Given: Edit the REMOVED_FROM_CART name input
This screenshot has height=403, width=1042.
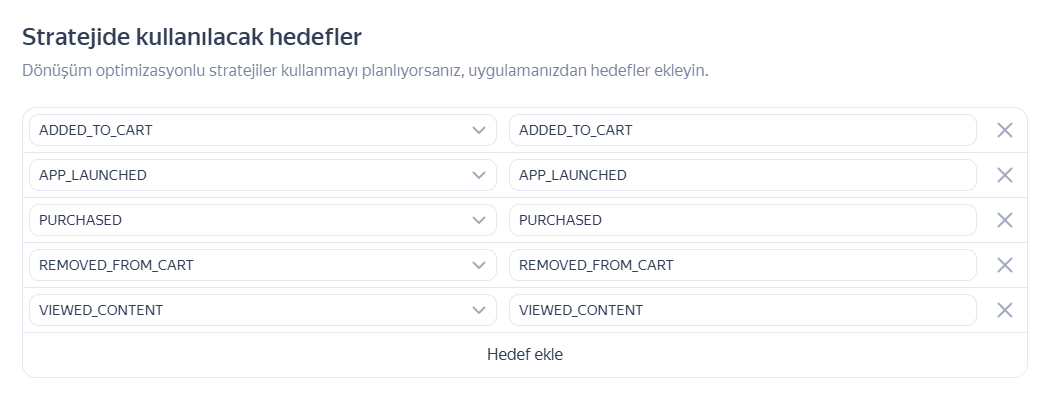Looking at the screenshot, I should click(x=742, y=265).
